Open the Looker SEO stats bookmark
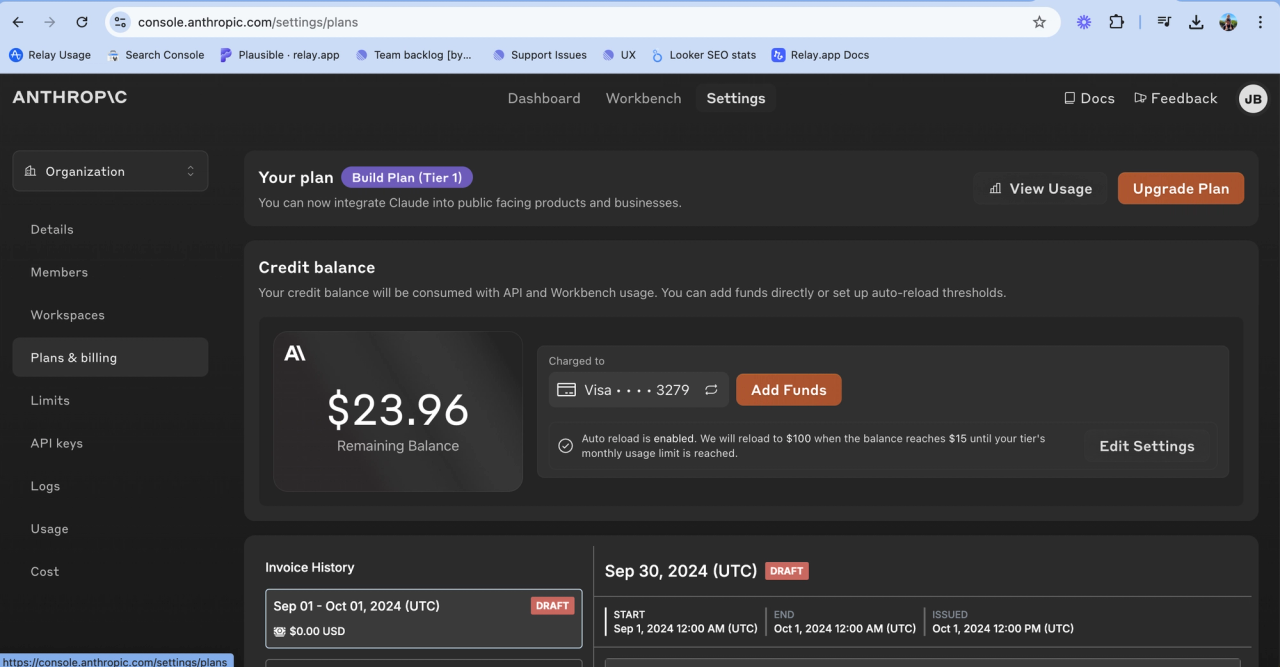Viewport: 1280px width, 667px height. [703, 55]
